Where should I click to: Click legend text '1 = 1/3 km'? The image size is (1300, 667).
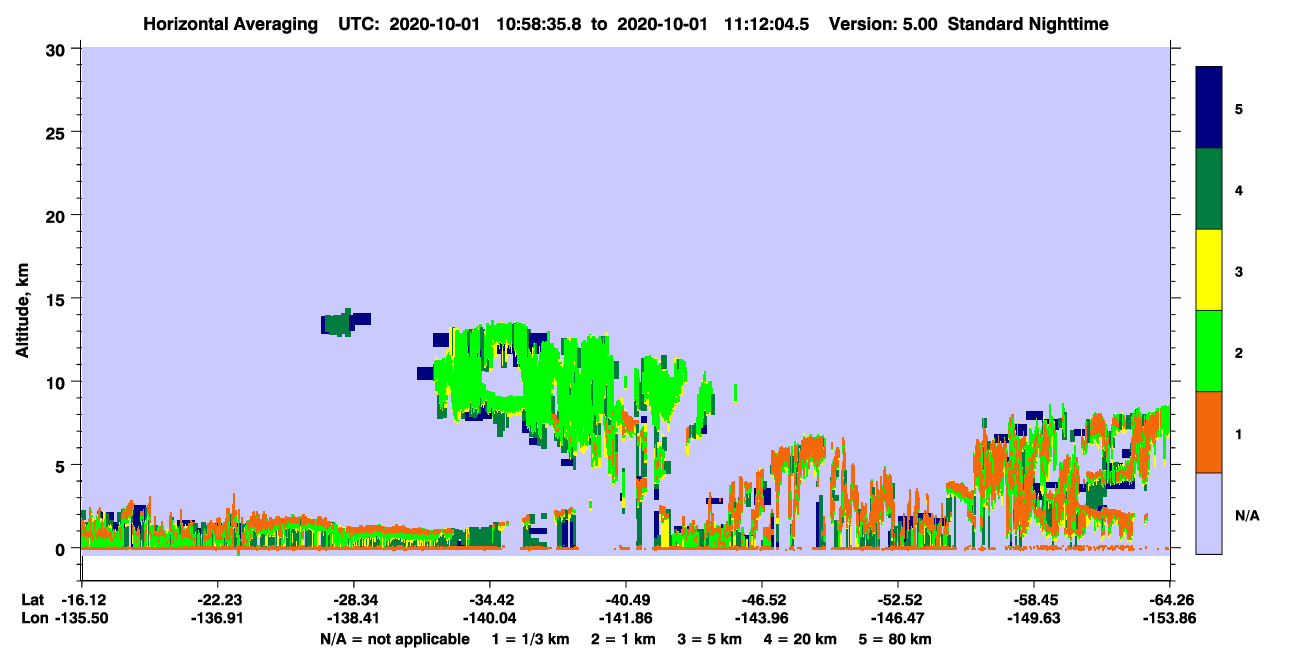click(529, 639)
